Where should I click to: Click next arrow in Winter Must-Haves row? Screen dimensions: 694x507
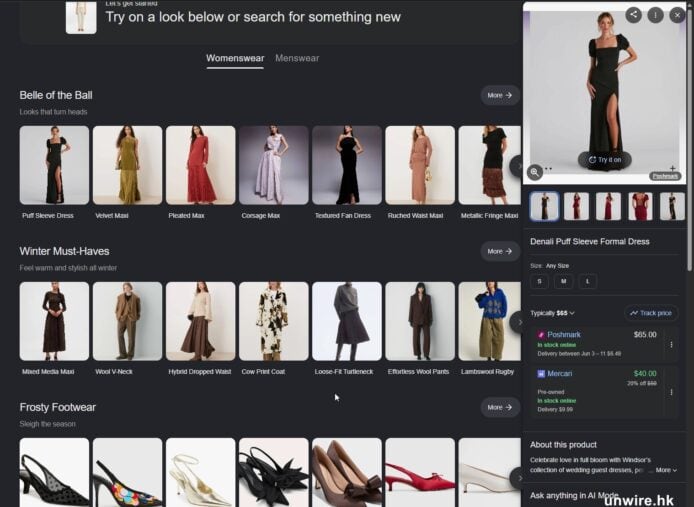[516, 322]
